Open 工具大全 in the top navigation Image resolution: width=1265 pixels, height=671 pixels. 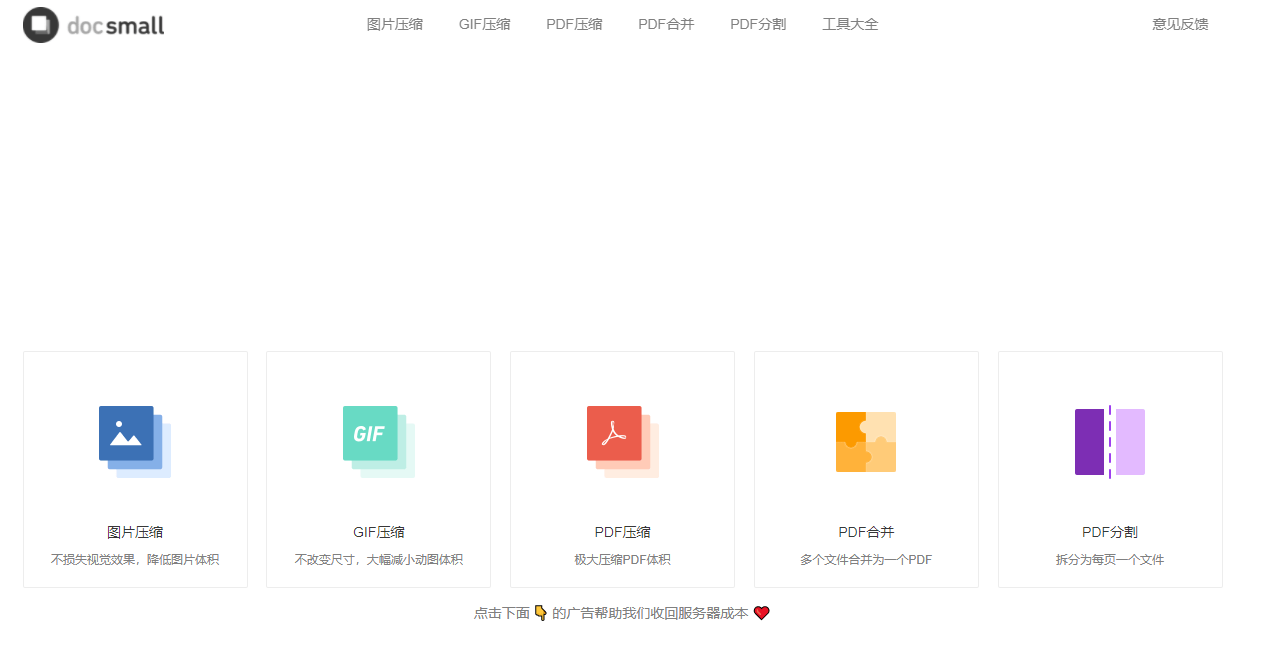[850, 24]
